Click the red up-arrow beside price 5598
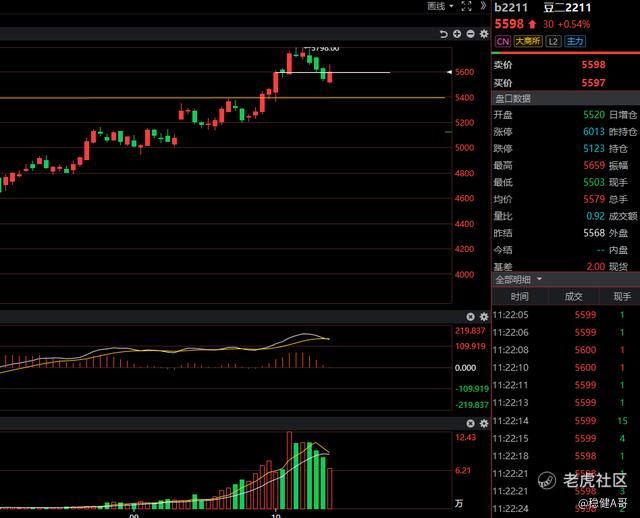 pos(532,24)
